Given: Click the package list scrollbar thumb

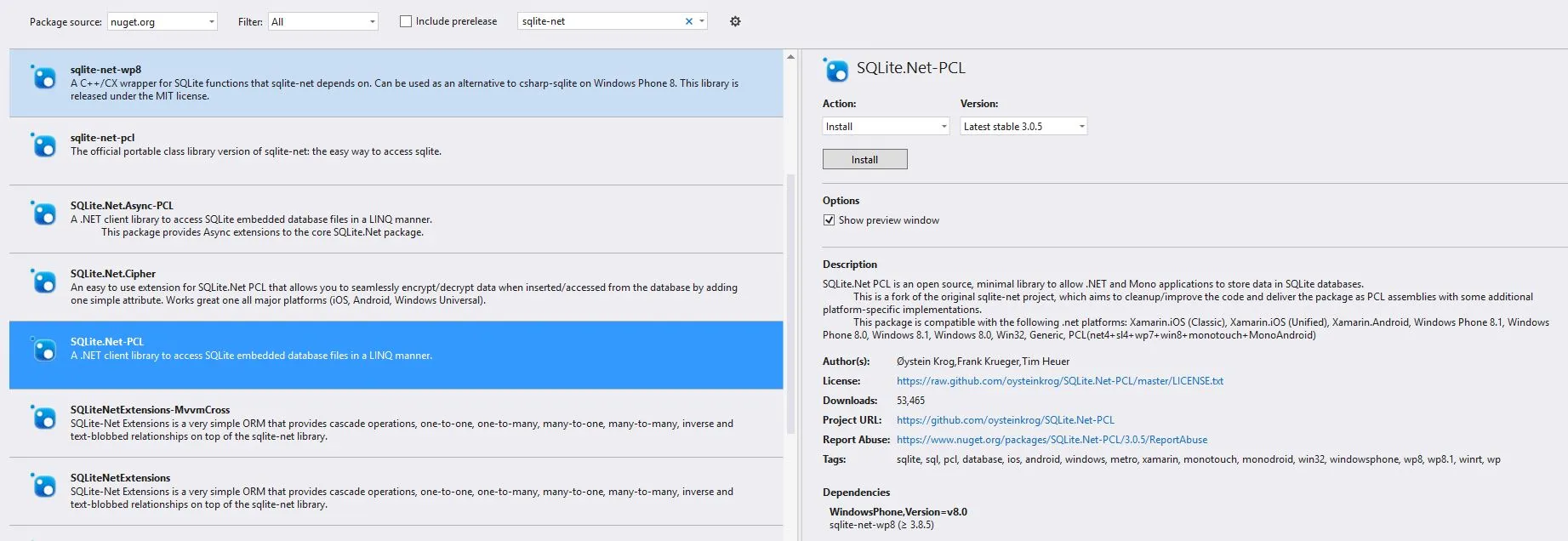Looking at the screenshot, I should point(790,304).
